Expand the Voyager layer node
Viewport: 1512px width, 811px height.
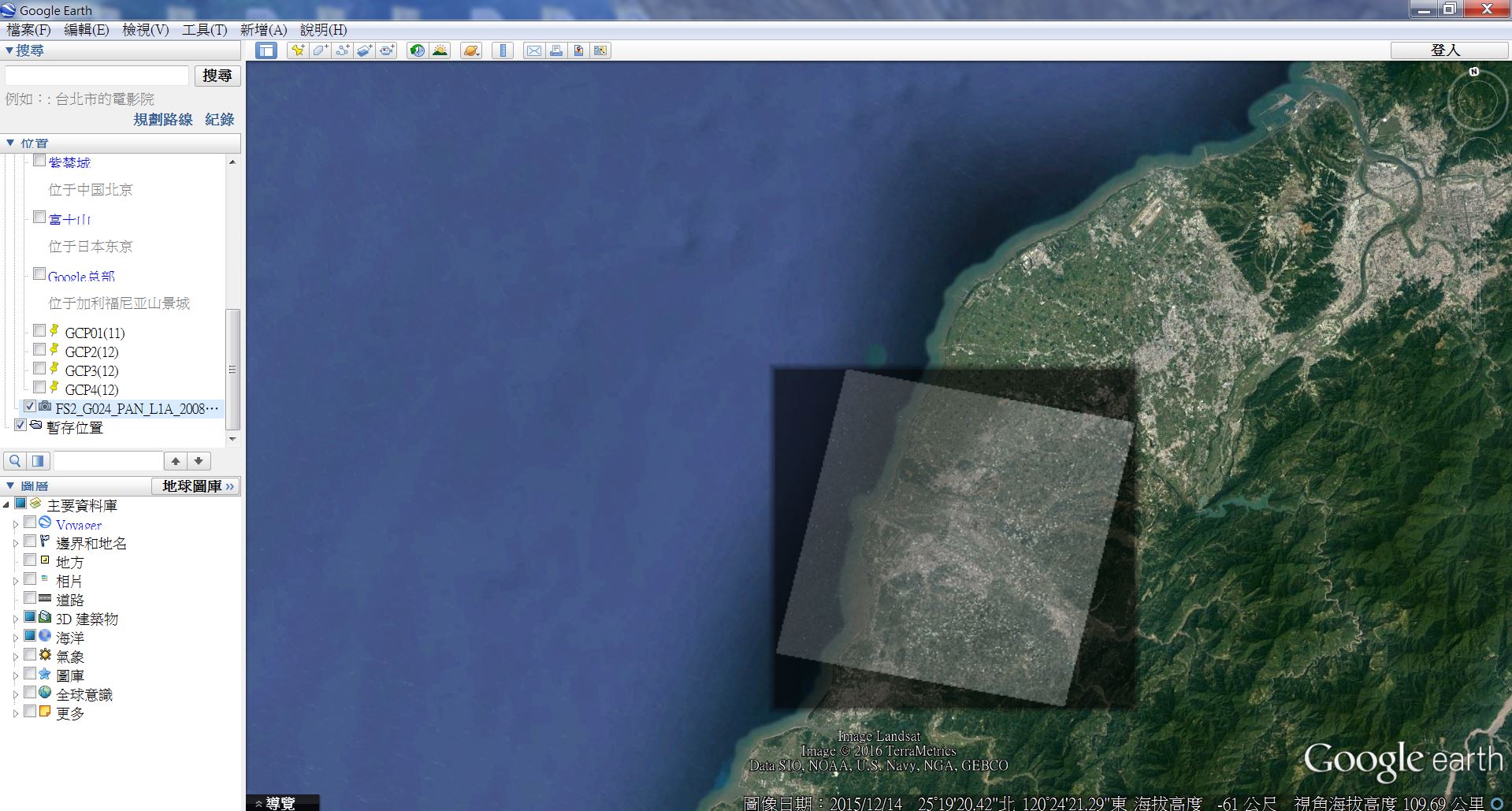tap(15, 524)
